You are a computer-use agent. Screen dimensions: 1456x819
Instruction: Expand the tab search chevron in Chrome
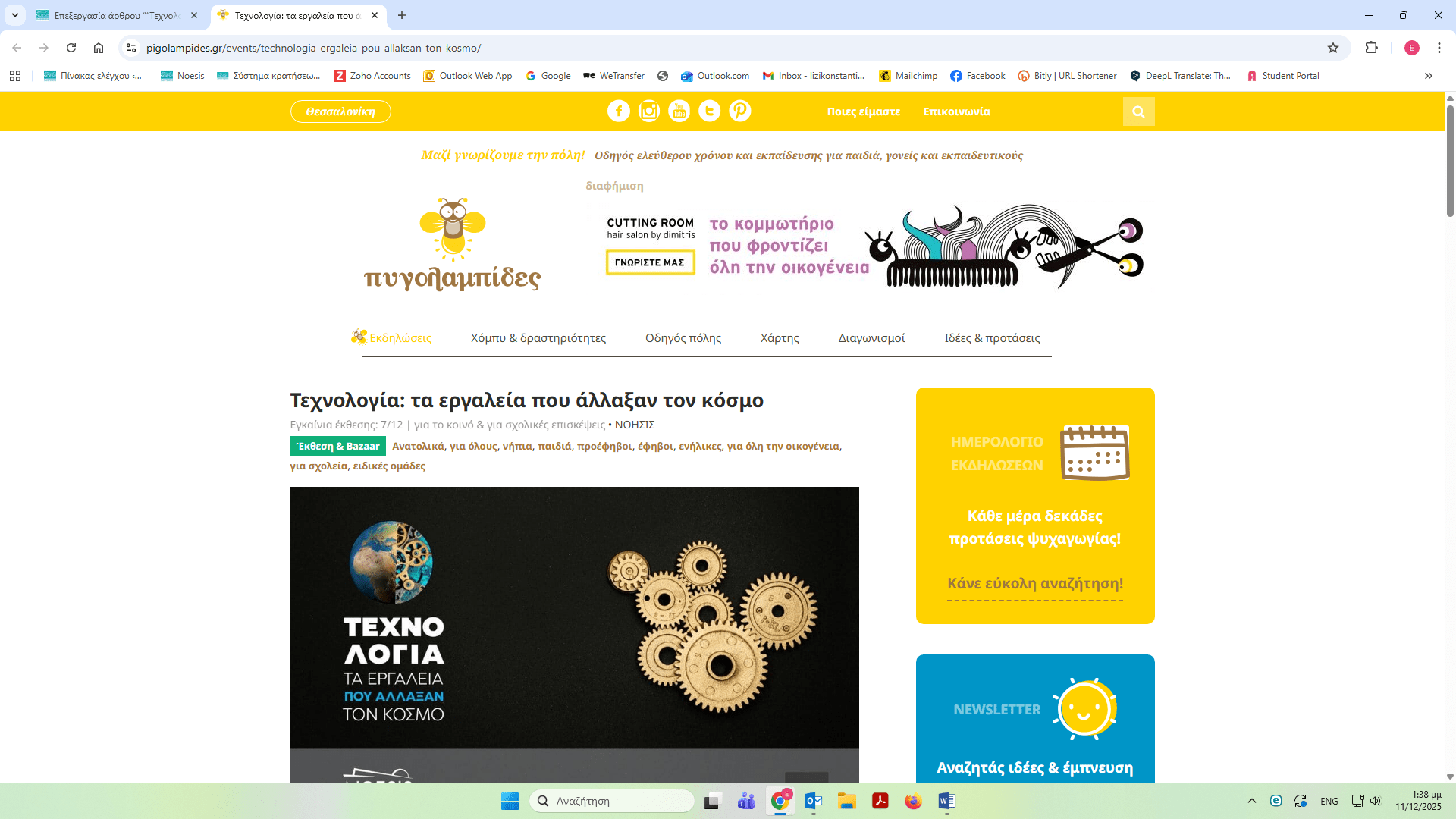tap(14, 15)
